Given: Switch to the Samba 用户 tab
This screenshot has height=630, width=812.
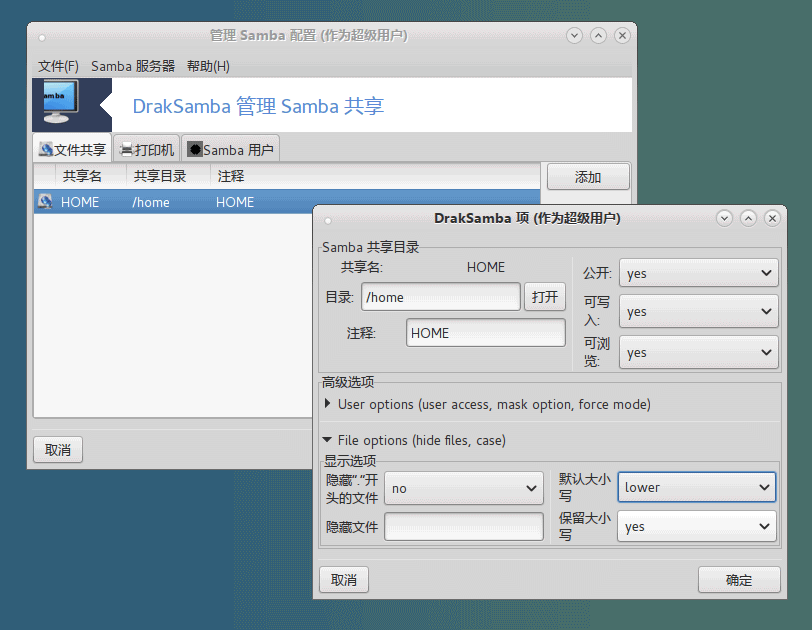Looking at the screenshot, I should [230, 150].
